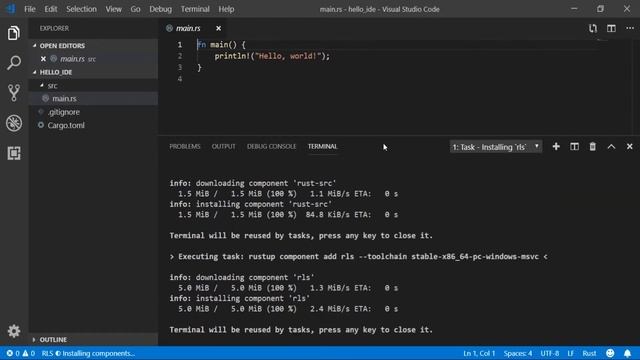Click Ln 1, Col 1 cursor position
The width and height of the screenshot is (640, 360).
pos(479,353)
